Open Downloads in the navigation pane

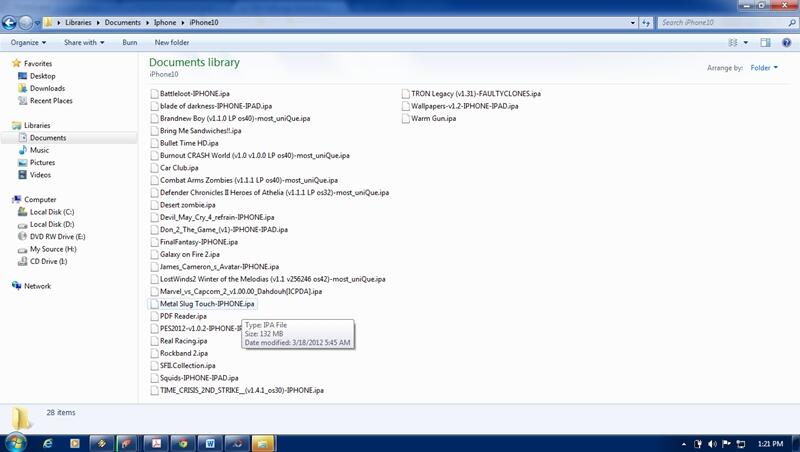point(47,88)
